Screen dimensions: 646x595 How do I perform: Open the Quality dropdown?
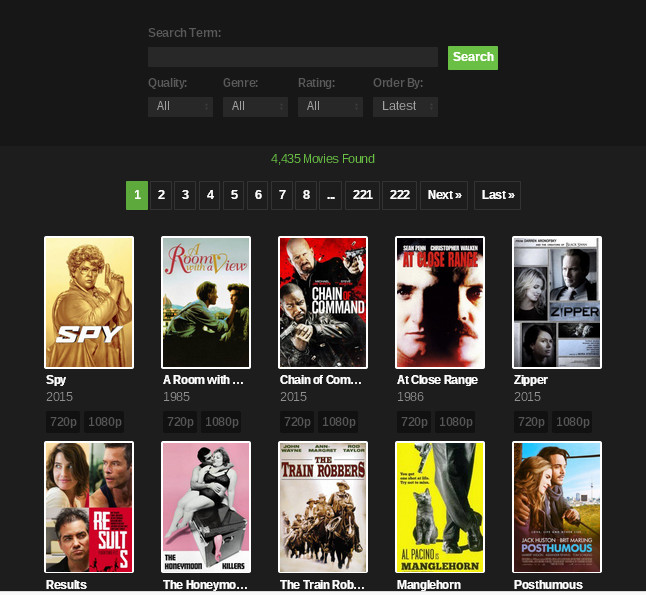pyautogui.click(x=180, y=107)
